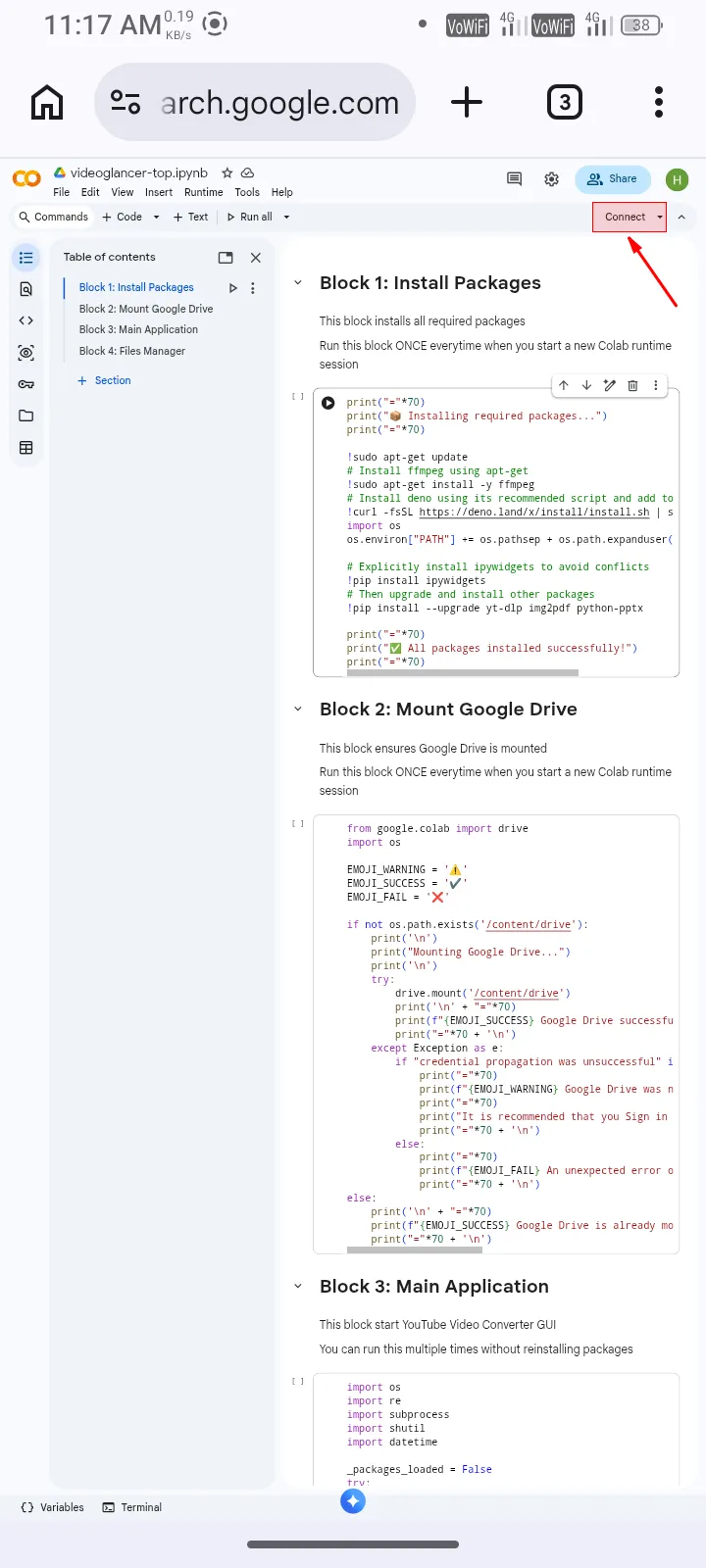Screen dimensions: 706x1568
Task: Delete the selected cell using trash icon
Action: tap(632, 386)
